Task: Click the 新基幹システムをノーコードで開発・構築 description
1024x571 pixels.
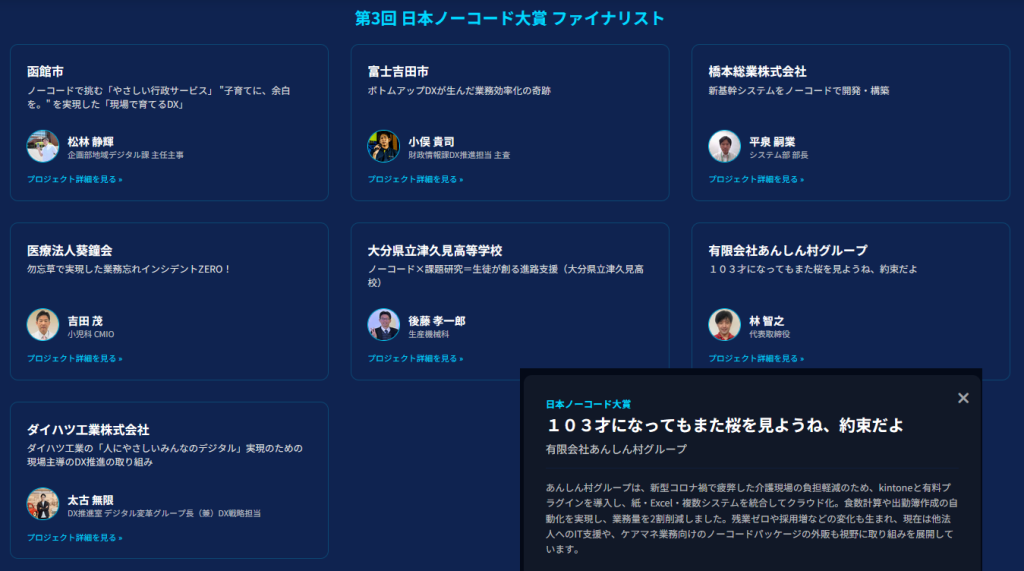Action: coord(799,91)
